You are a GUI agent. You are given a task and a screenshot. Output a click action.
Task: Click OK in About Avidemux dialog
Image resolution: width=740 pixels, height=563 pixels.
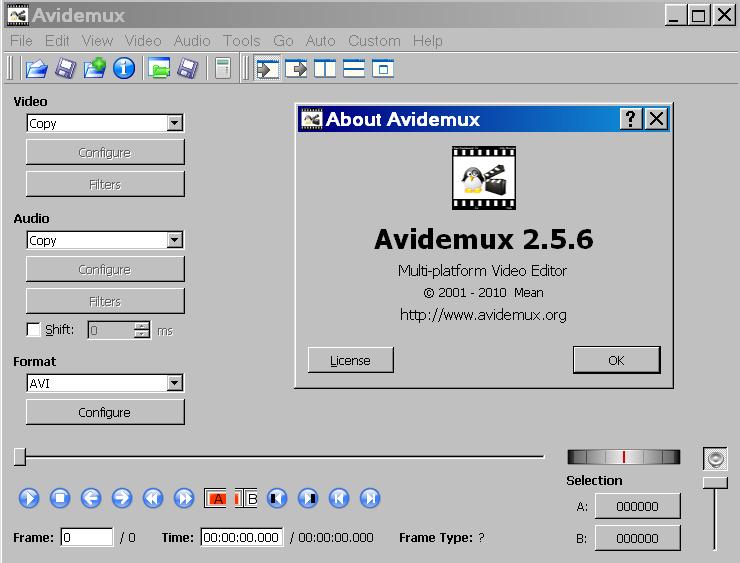(x=616, y=360)
